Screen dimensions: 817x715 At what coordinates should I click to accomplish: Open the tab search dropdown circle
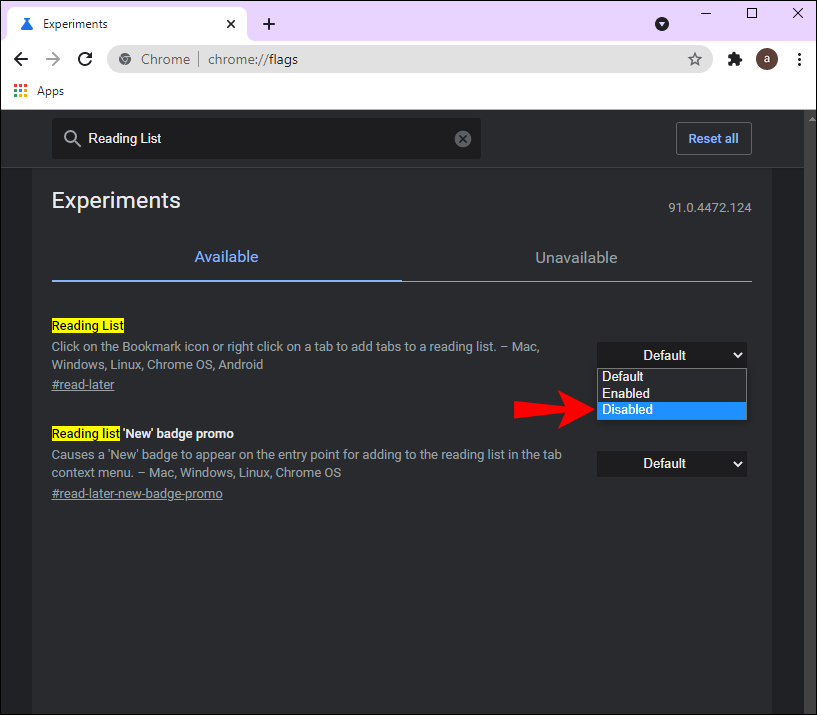[x=662, y=24]
